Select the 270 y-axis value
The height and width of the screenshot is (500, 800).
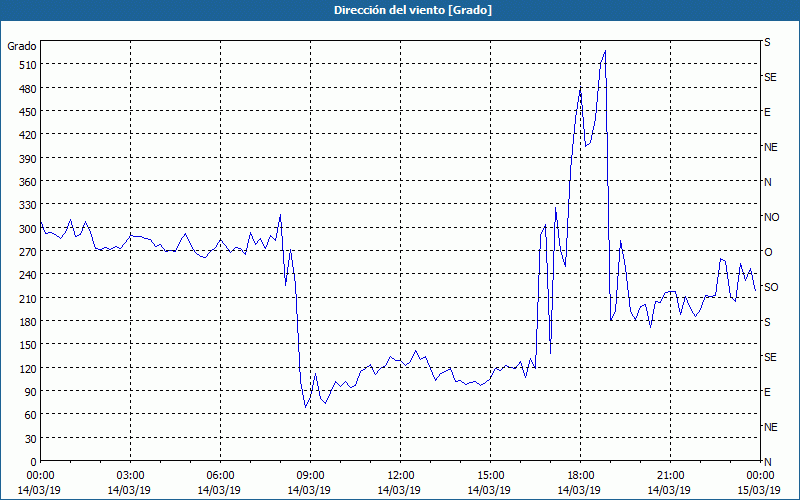click(x=28, y=252)
